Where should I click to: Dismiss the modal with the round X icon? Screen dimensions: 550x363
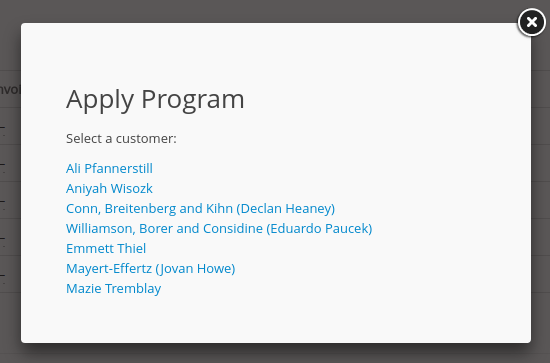click(531, 22)
